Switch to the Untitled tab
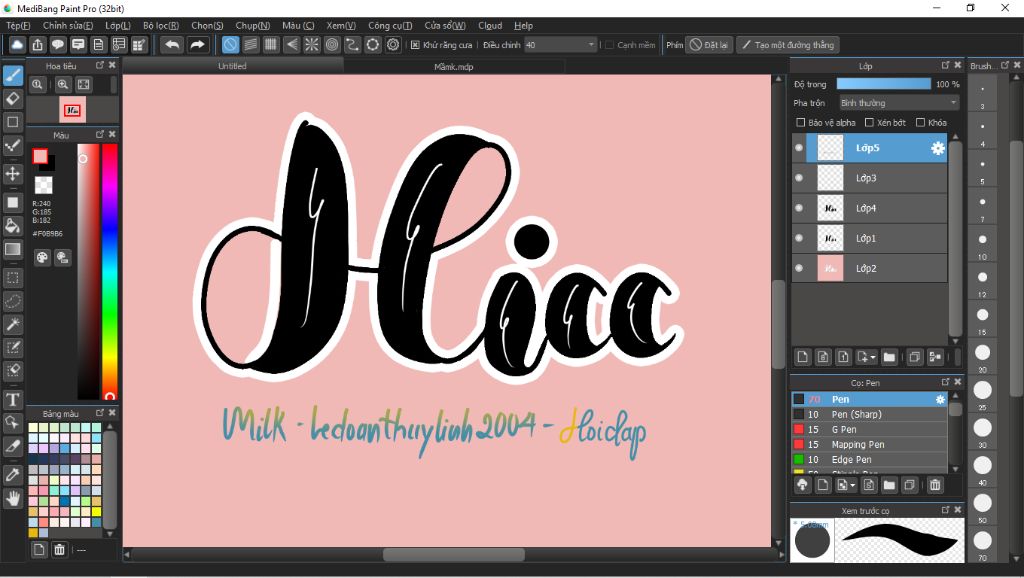Image resolution: width=1024 pixels, height=578 pixels. click(x=232, y=66)
